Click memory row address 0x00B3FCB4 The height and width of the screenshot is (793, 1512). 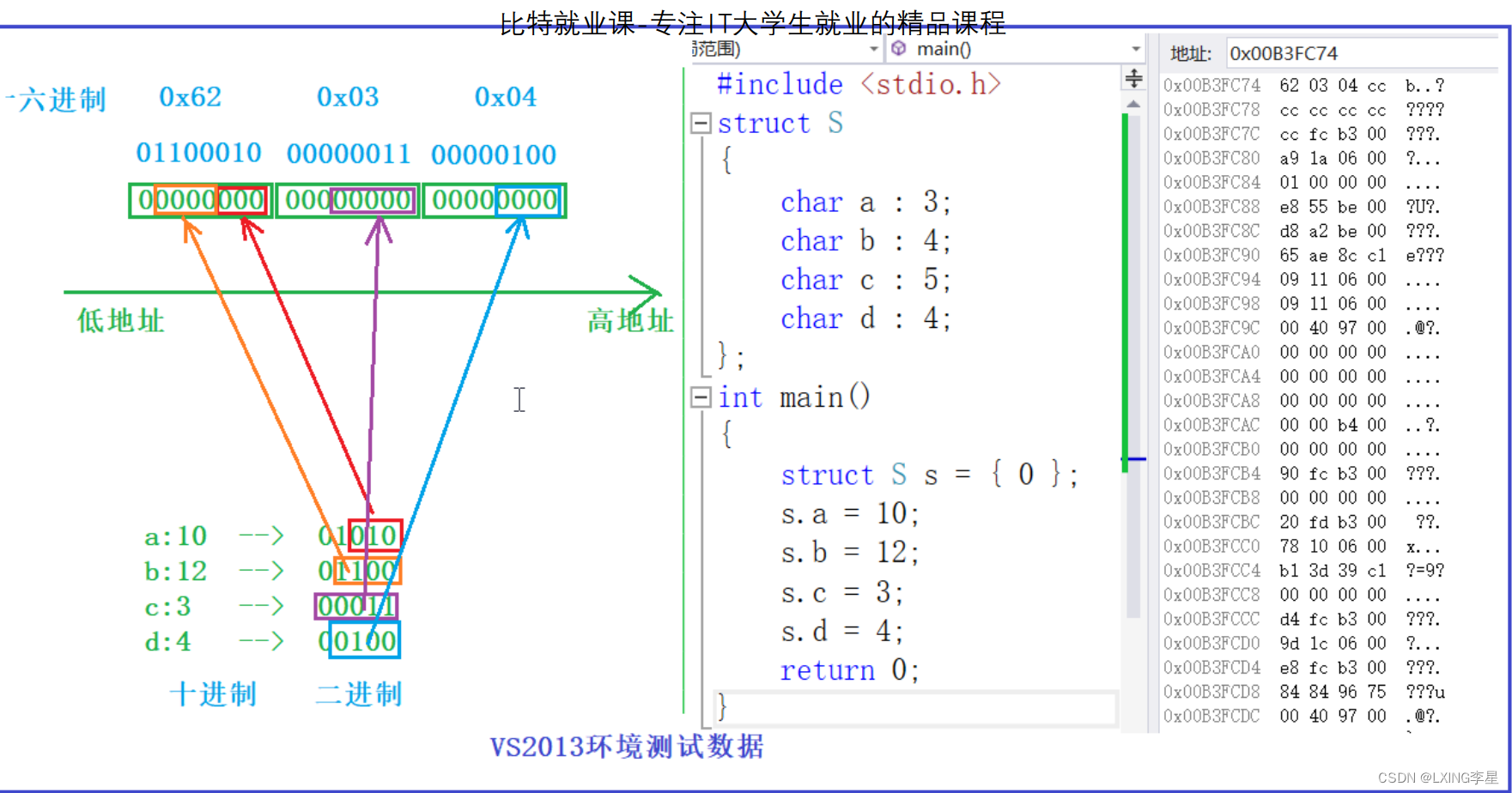tap(1211, 473)
